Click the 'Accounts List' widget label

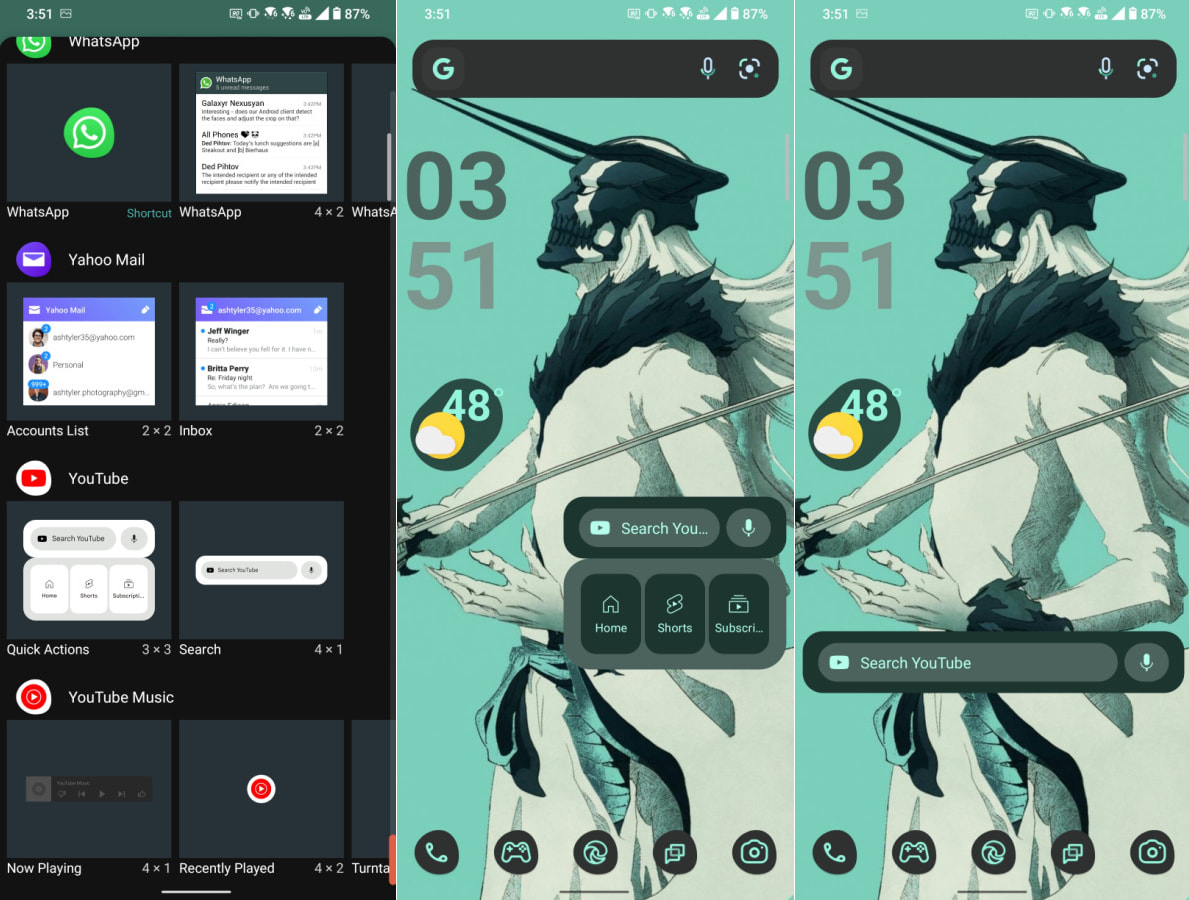(48, 431)
